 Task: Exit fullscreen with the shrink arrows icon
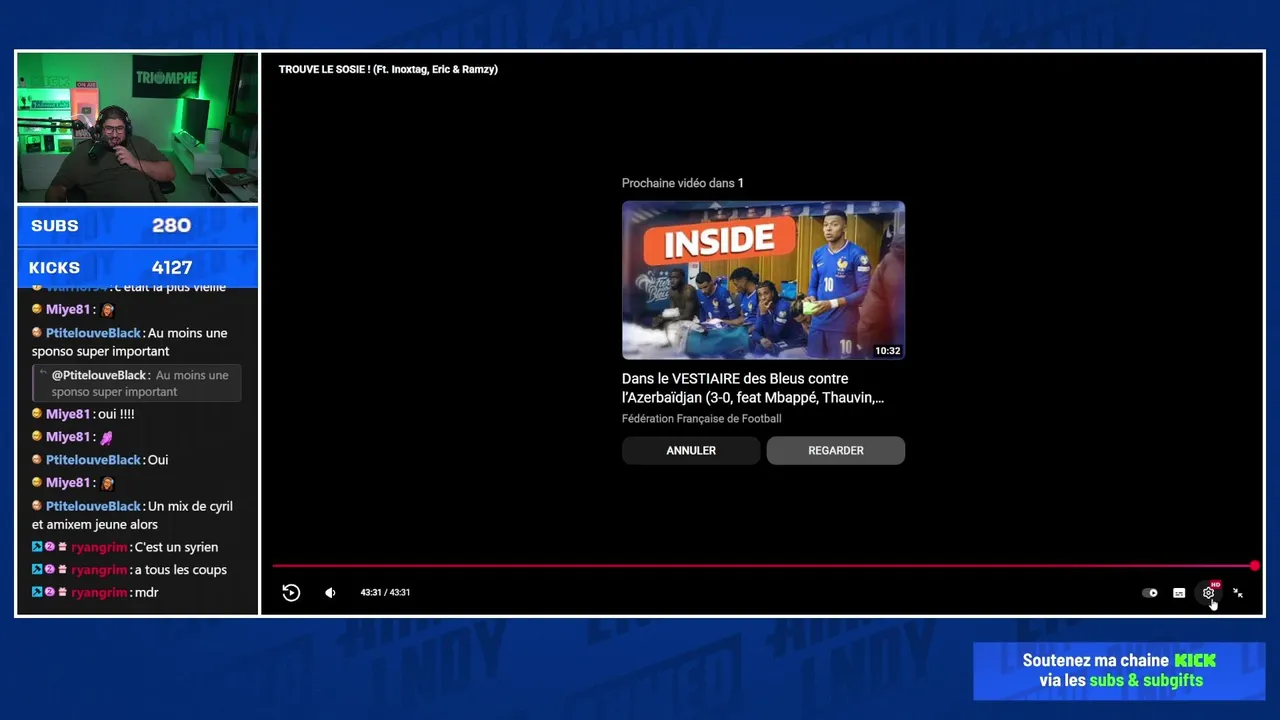1238,593
